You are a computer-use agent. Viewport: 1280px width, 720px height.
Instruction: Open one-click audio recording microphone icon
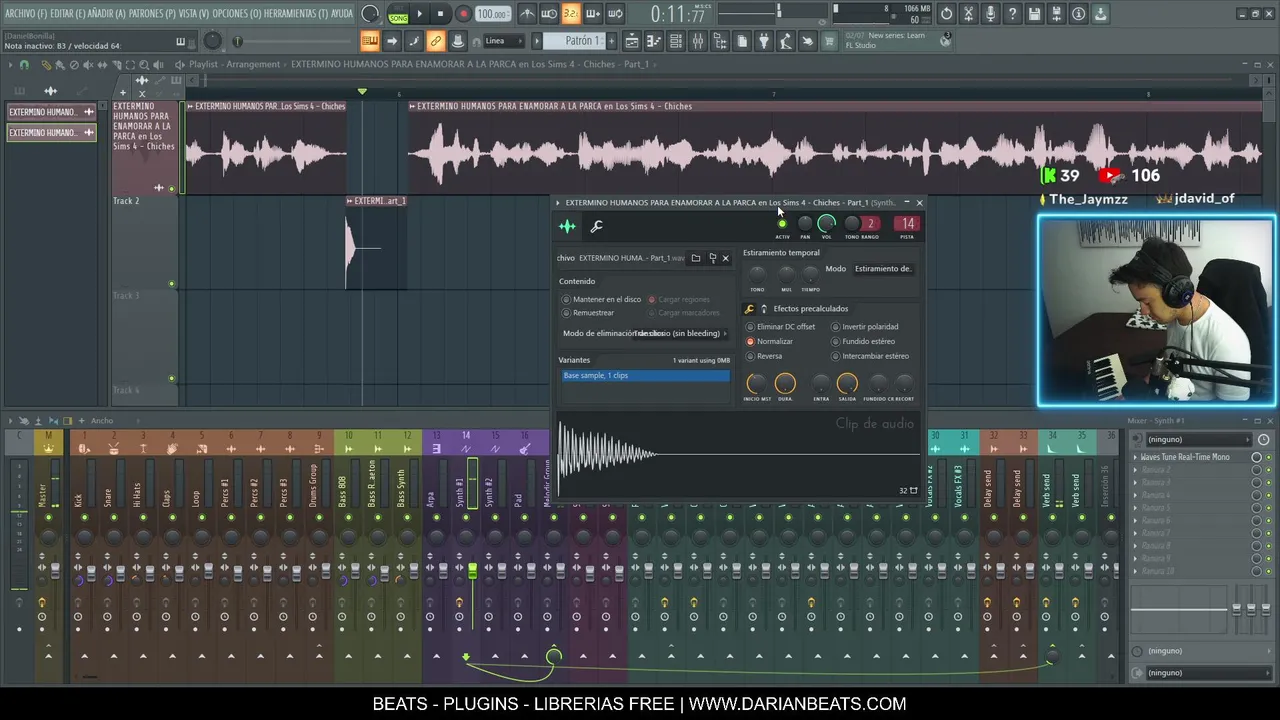pyautogui.click(x=990, y=14)
